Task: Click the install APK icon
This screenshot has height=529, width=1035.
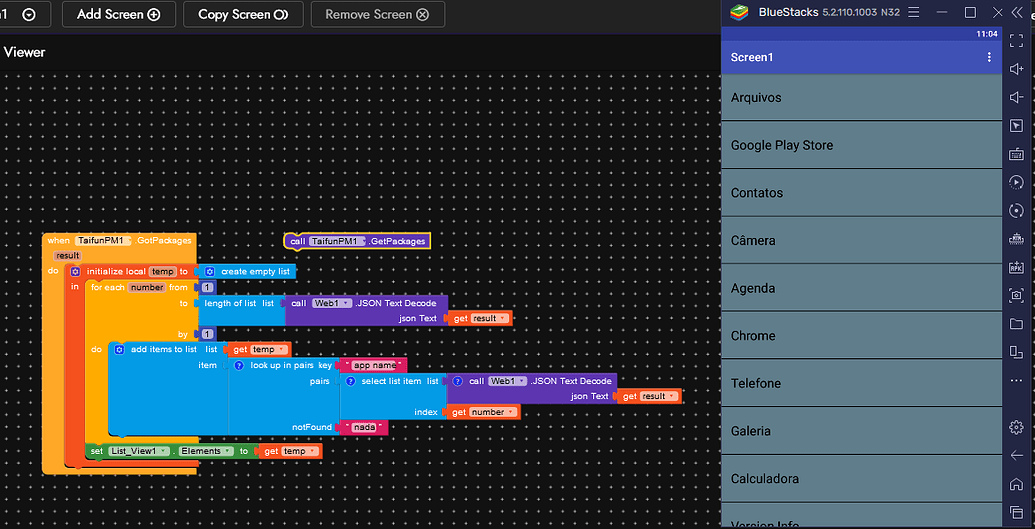Action: [1017, 267]
